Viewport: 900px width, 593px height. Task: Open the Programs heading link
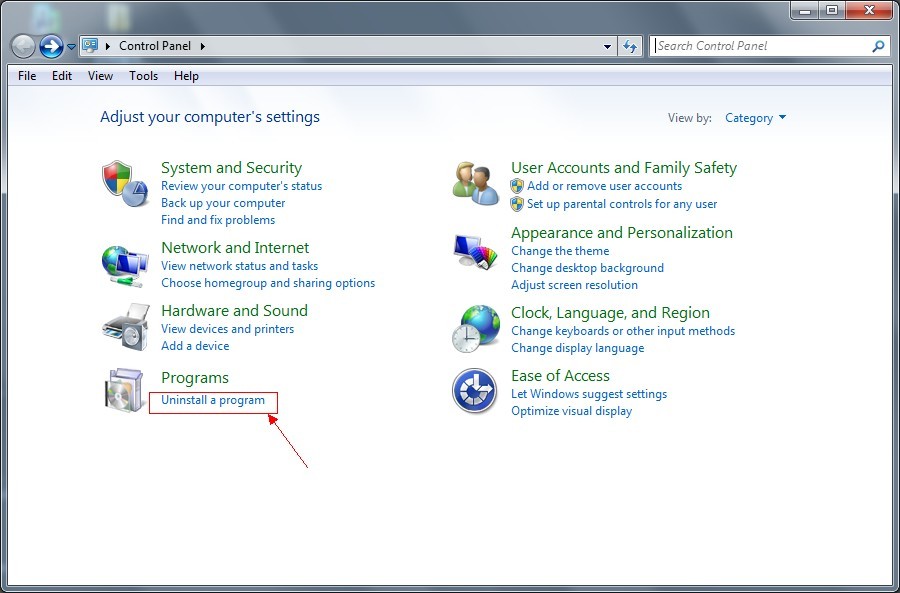[x=195, y=378]
